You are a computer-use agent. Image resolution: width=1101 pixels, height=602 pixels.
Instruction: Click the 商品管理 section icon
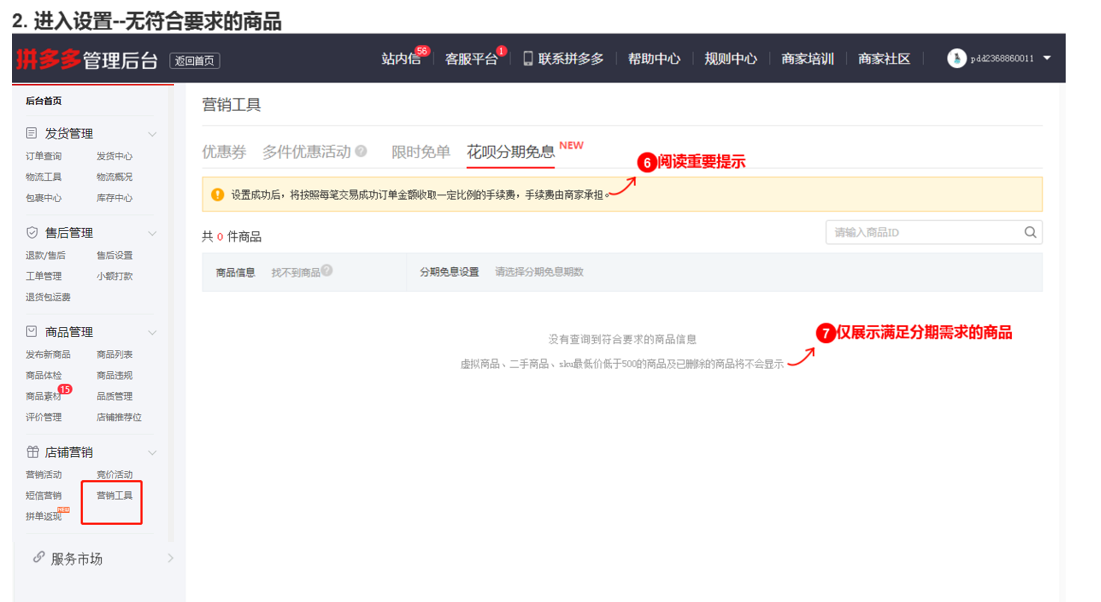pos(32,331)
